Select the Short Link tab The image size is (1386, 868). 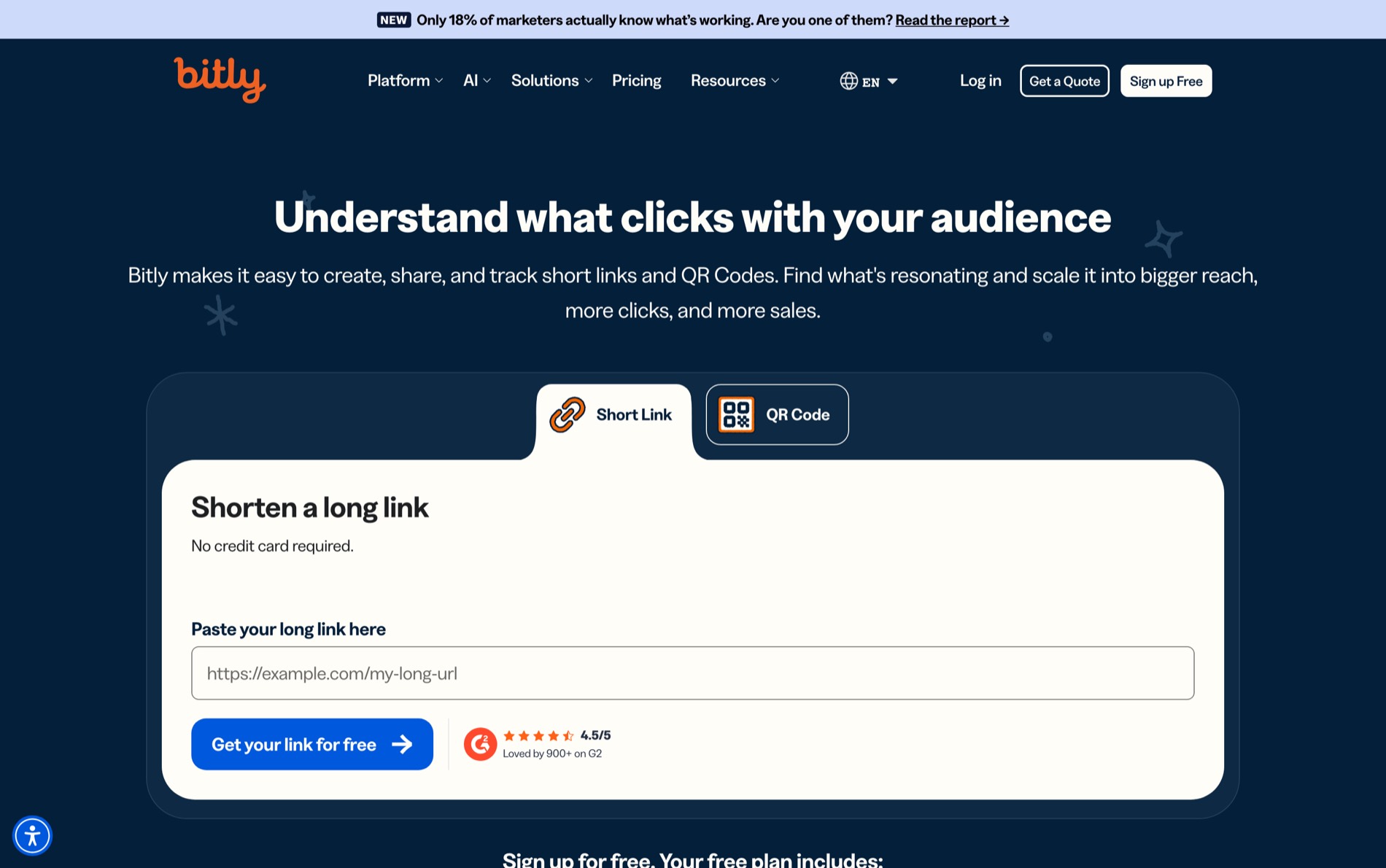(613, 414)
